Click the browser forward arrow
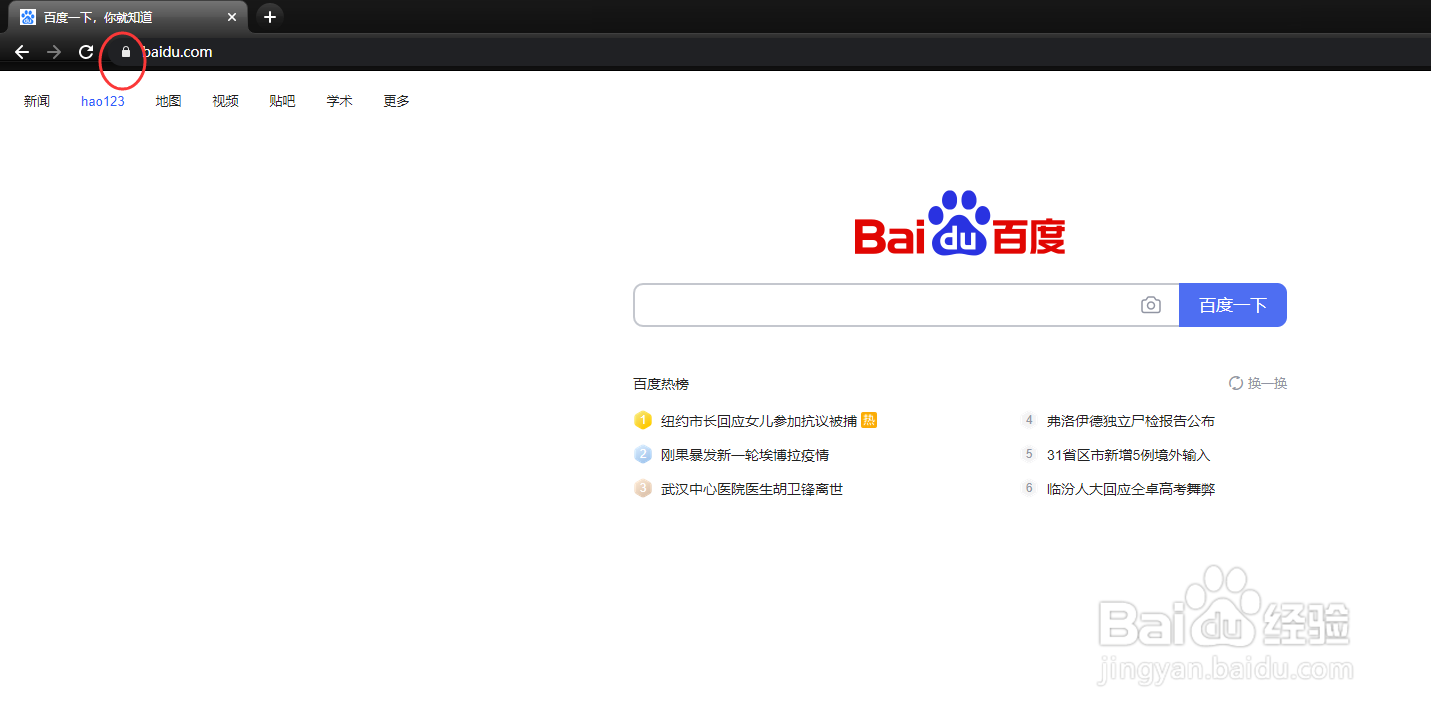 pos(54,52)
